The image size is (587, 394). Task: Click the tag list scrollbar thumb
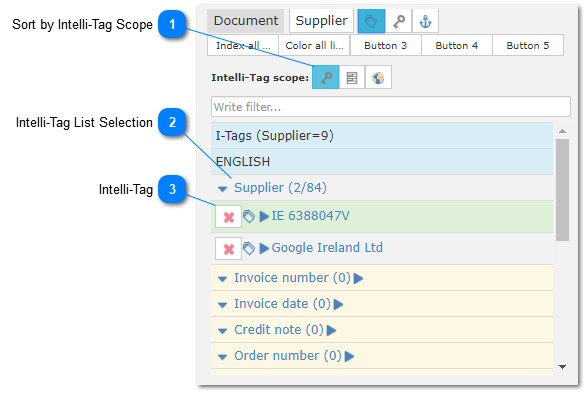pyautogui.click(x=562, y=190)
